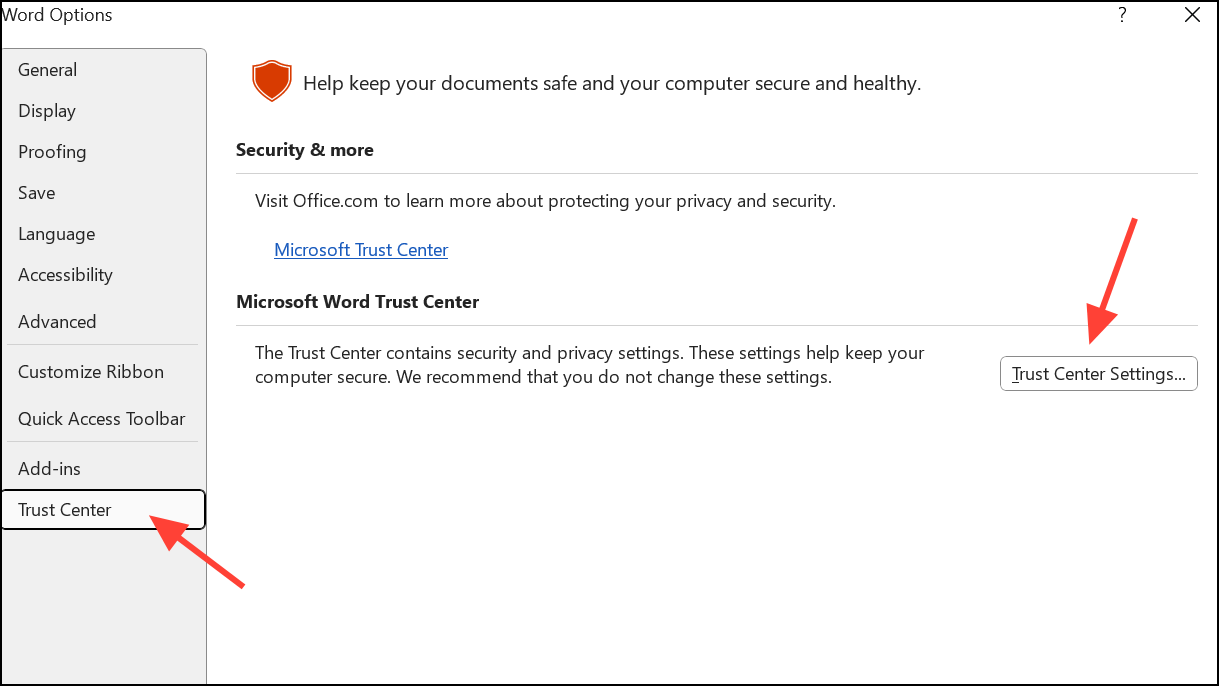The width and height of the screenshot is (1219, 686).
Task: Open the Add-ins page
Action: click(49, 468)
